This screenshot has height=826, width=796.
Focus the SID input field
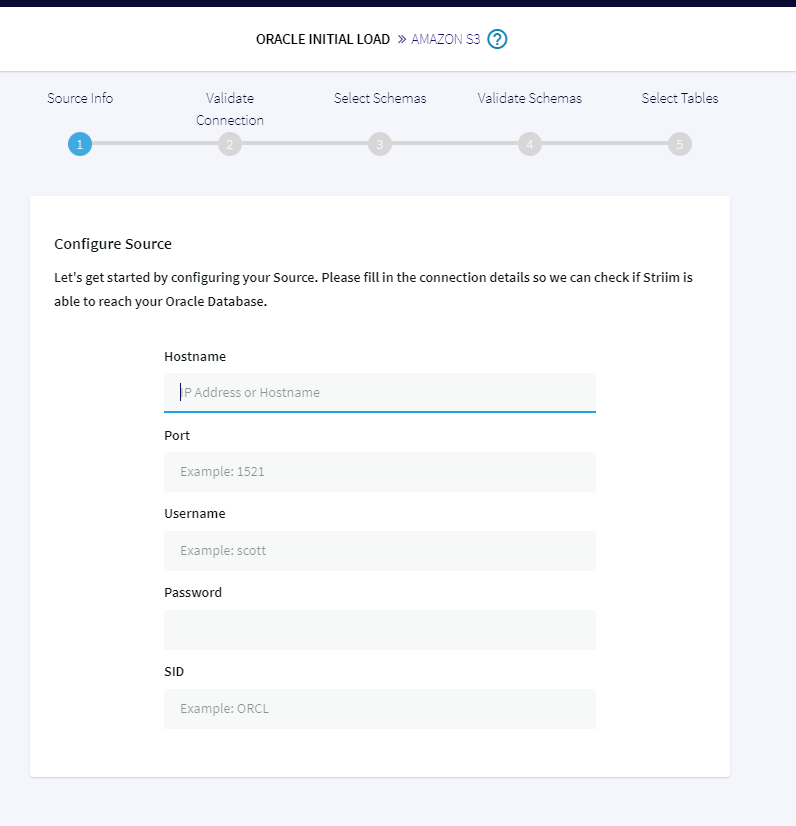(380, 709)
